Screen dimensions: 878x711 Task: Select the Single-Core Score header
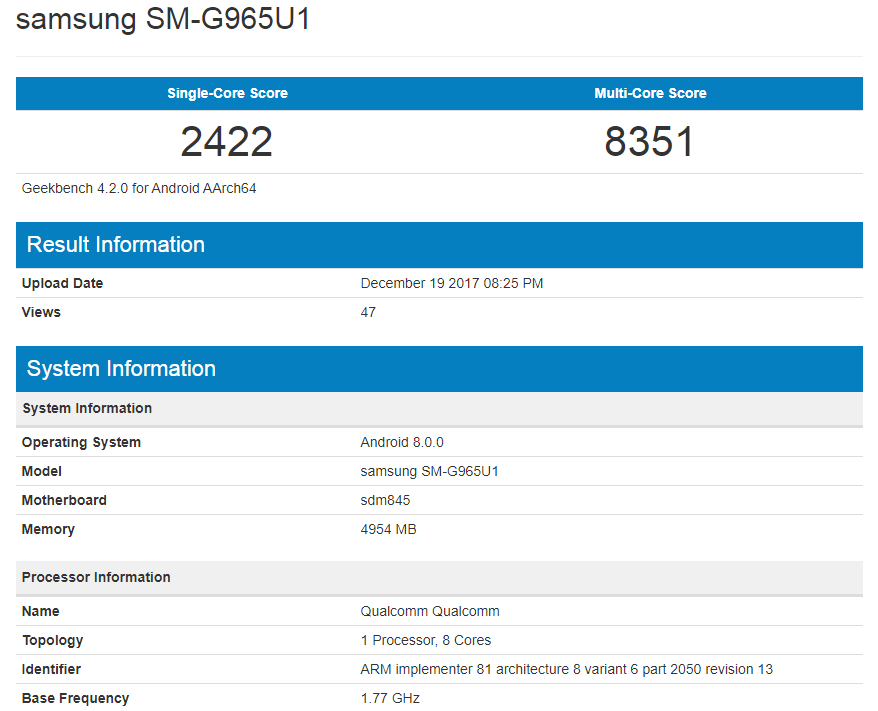[226, 93]
